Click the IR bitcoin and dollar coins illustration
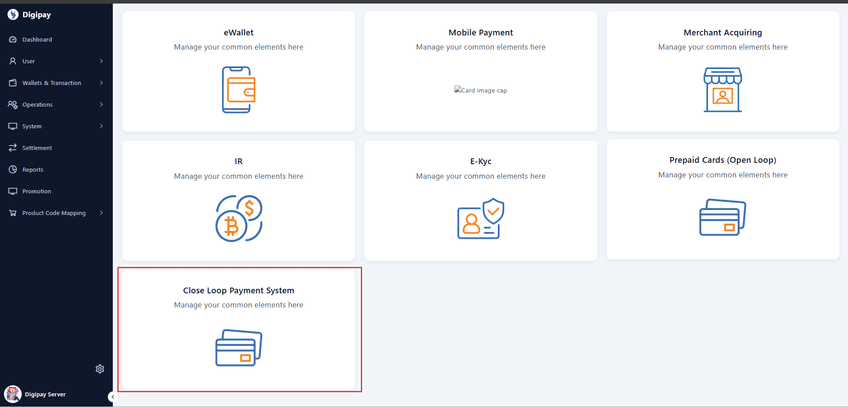Viewport: 848px width, 407px height. tap(238, 218)
